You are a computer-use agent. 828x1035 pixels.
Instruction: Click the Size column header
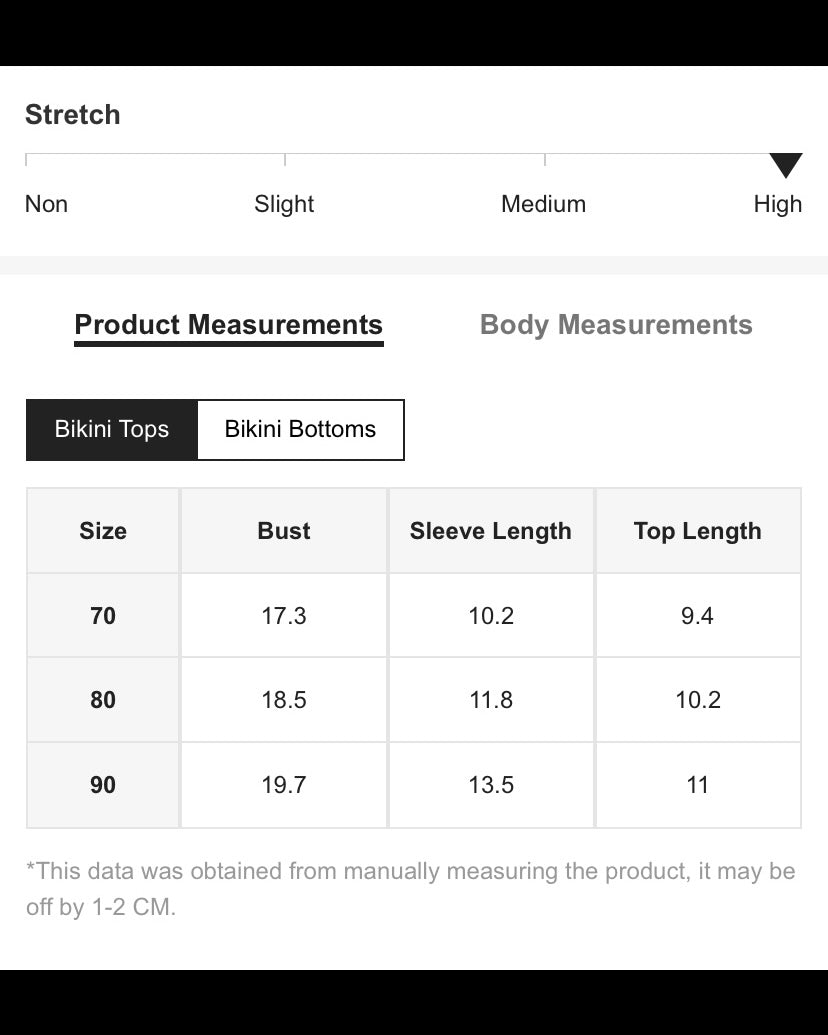pos(103,531)
